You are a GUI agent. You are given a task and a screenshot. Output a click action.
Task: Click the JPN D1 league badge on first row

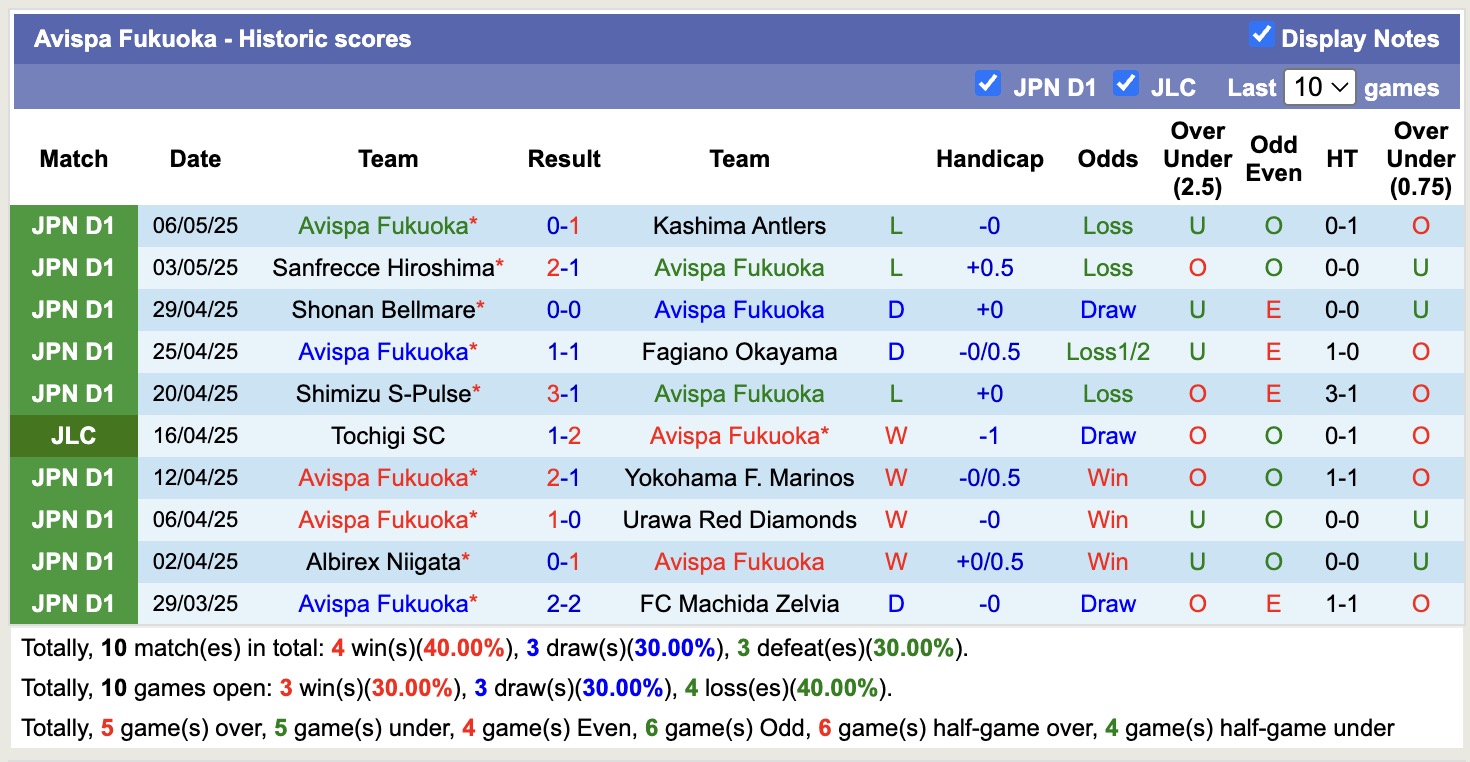74,225
